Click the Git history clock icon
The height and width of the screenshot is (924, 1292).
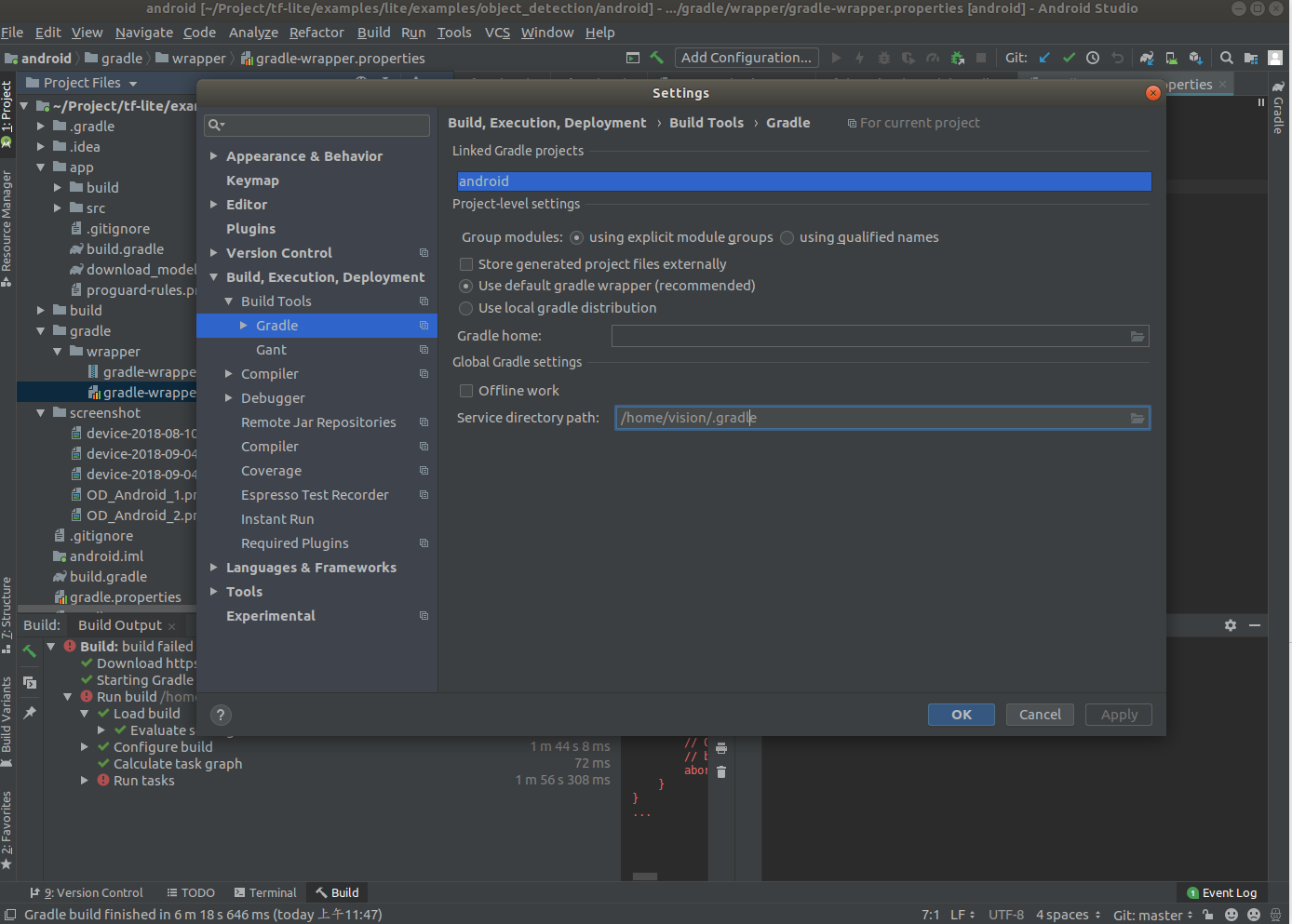[x=1093, y=58]
